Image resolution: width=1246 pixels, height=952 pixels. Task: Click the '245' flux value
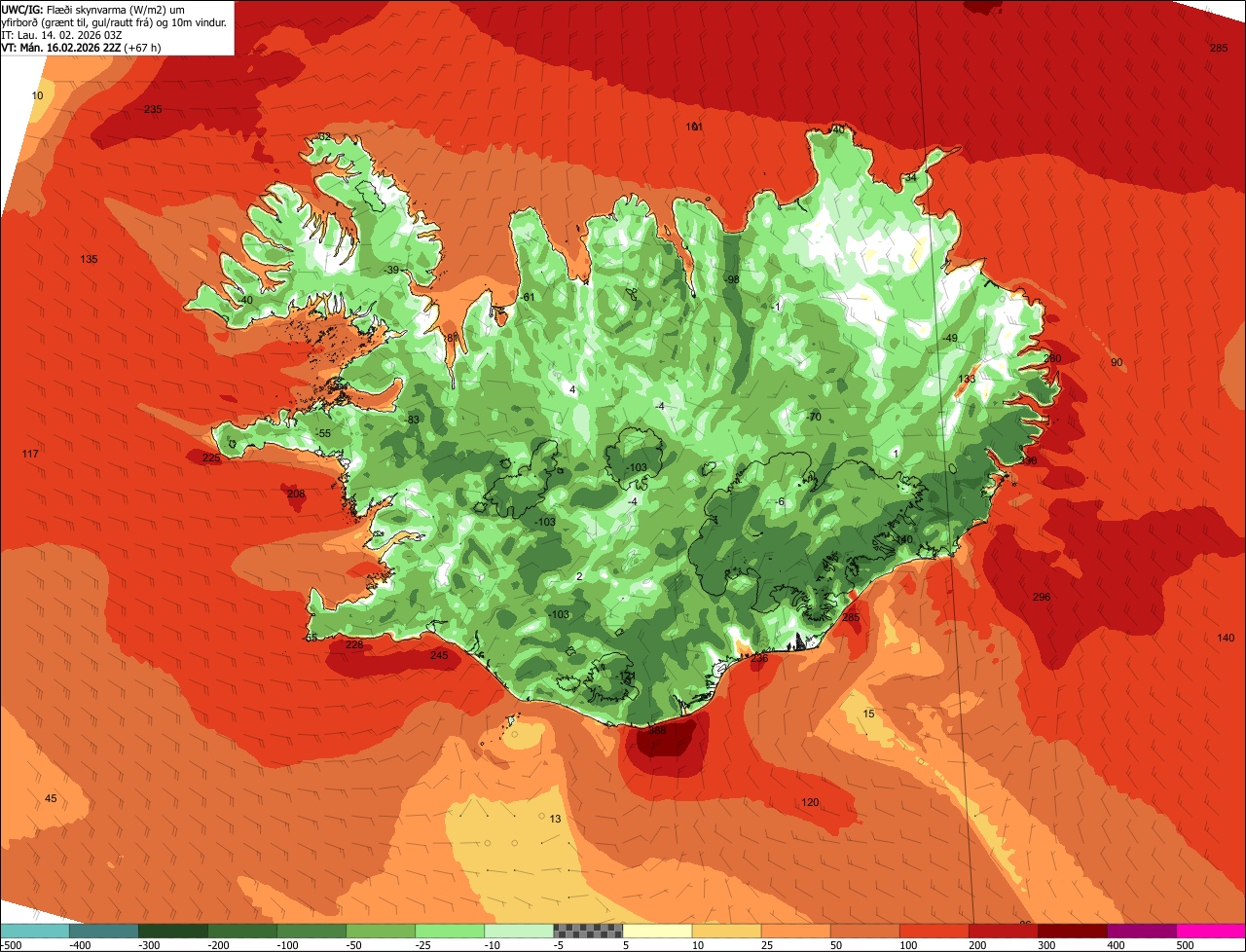pyautogui.click(x=439, y=655)
